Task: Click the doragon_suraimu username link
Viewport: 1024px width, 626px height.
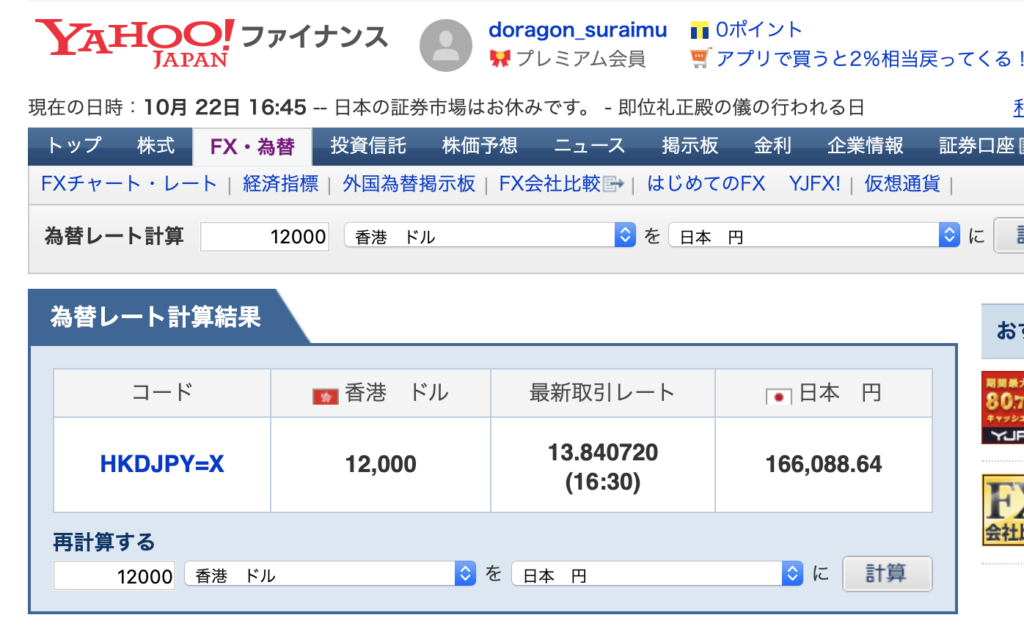Action: (577, 30)
